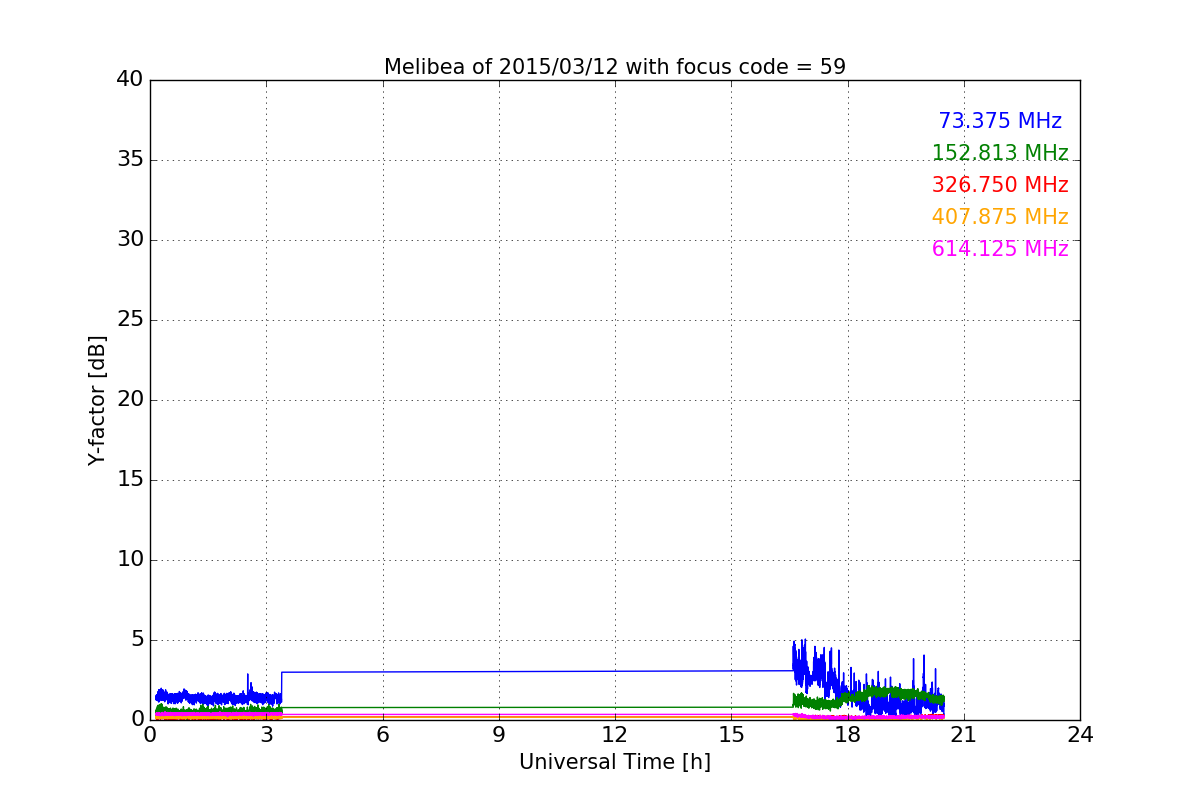Select the 326.750 MHz legend label
Screen dimensions: 1200x800
click(x=1000, y=185)
